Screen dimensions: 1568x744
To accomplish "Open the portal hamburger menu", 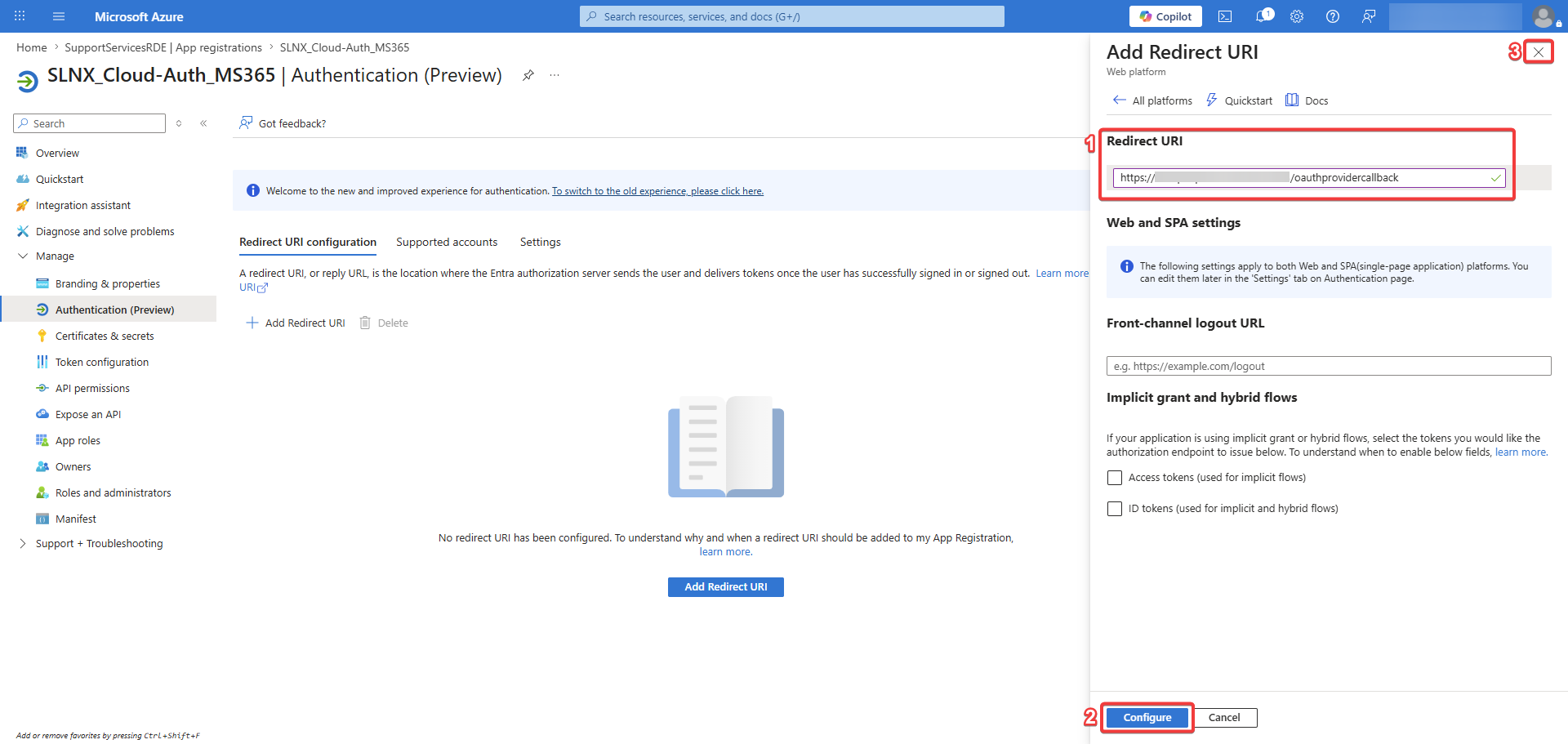I will (59, 16).
